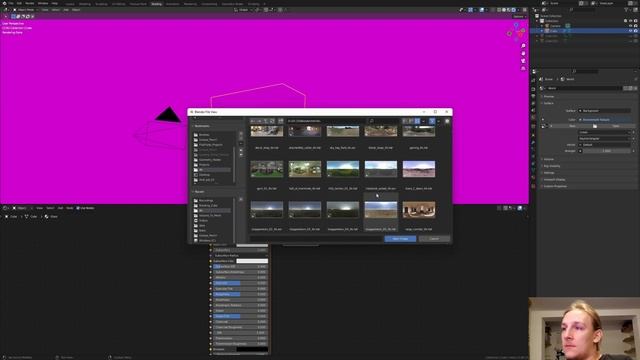Click Subsurface Color swatch on shader node
The image size is (640, 360).
point(252,261)
